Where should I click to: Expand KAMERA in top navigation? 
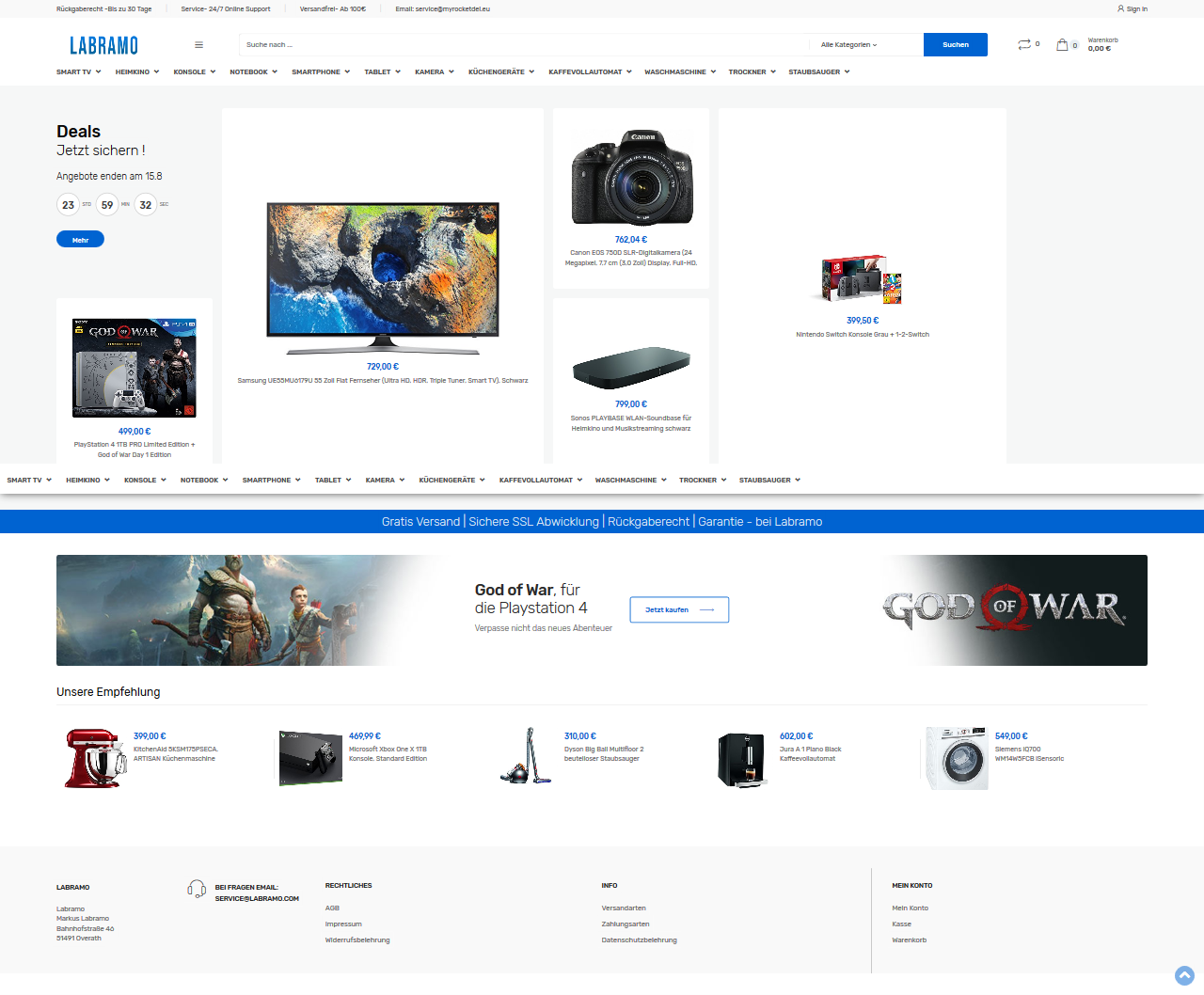pos(435,71)
